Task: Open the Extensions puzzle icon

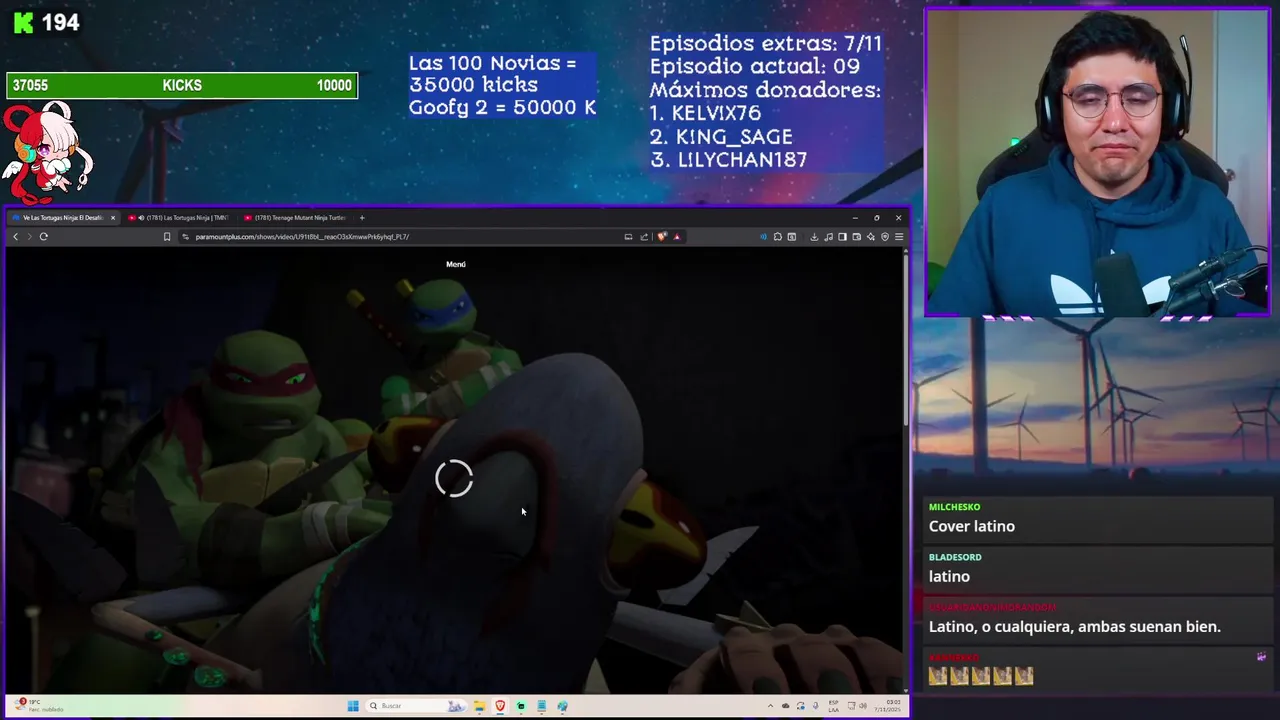Action: pos(777,237)
